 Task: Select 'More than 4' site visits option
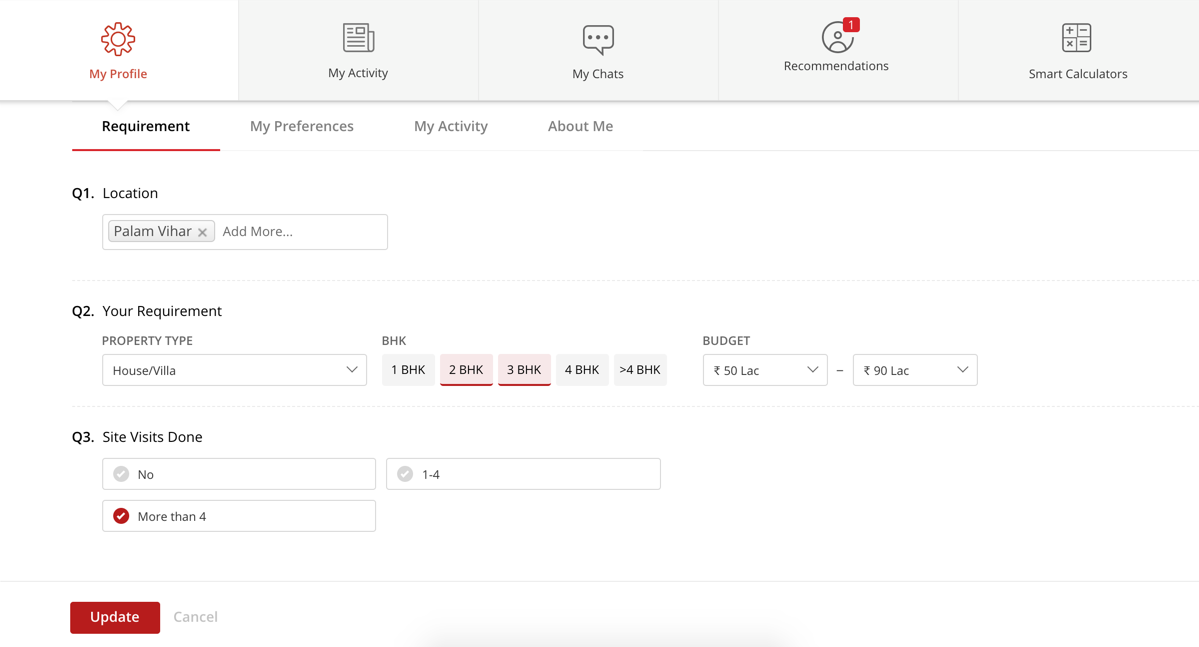click(x=239, y=516)
